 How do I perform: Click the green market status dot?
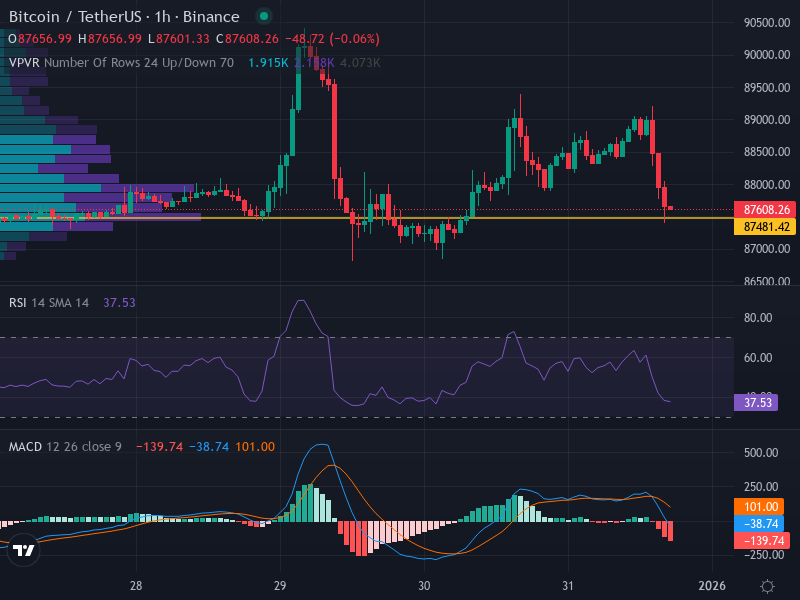pyautogui.click(x=263, y=17)
